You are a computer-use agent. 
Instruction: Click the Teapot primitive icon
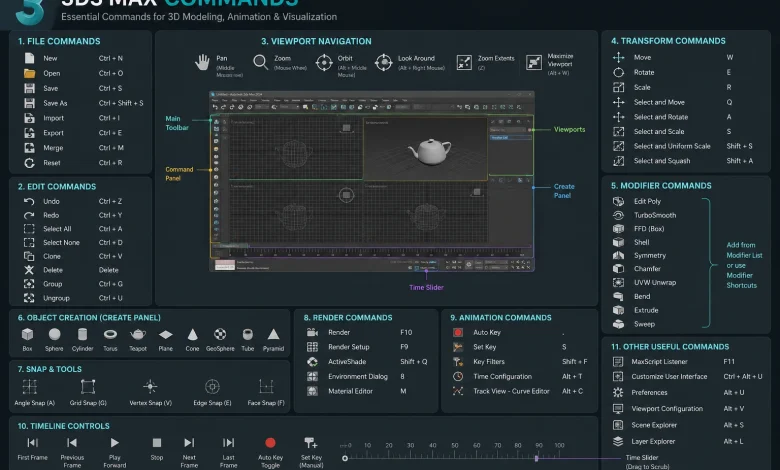pyautogui.click(x=138, y=334)
